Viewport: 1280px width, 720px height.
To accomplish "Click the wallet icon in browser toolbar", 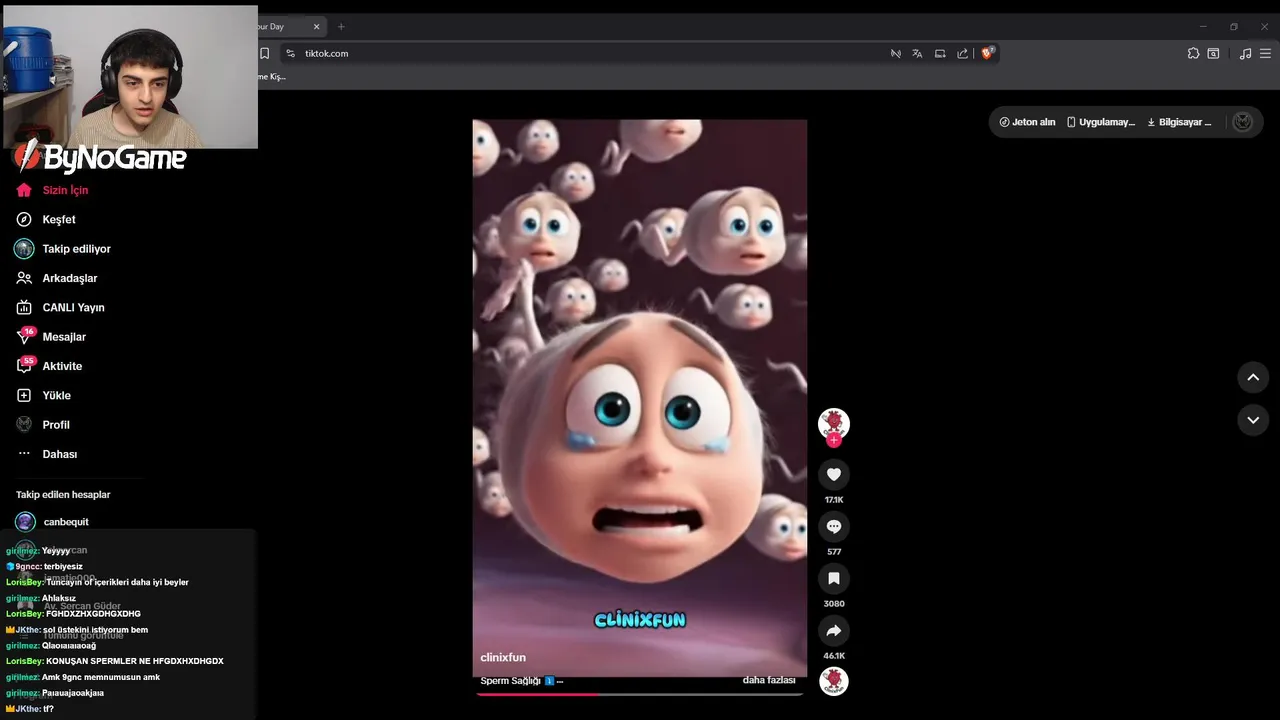I will click(1213, 53).
